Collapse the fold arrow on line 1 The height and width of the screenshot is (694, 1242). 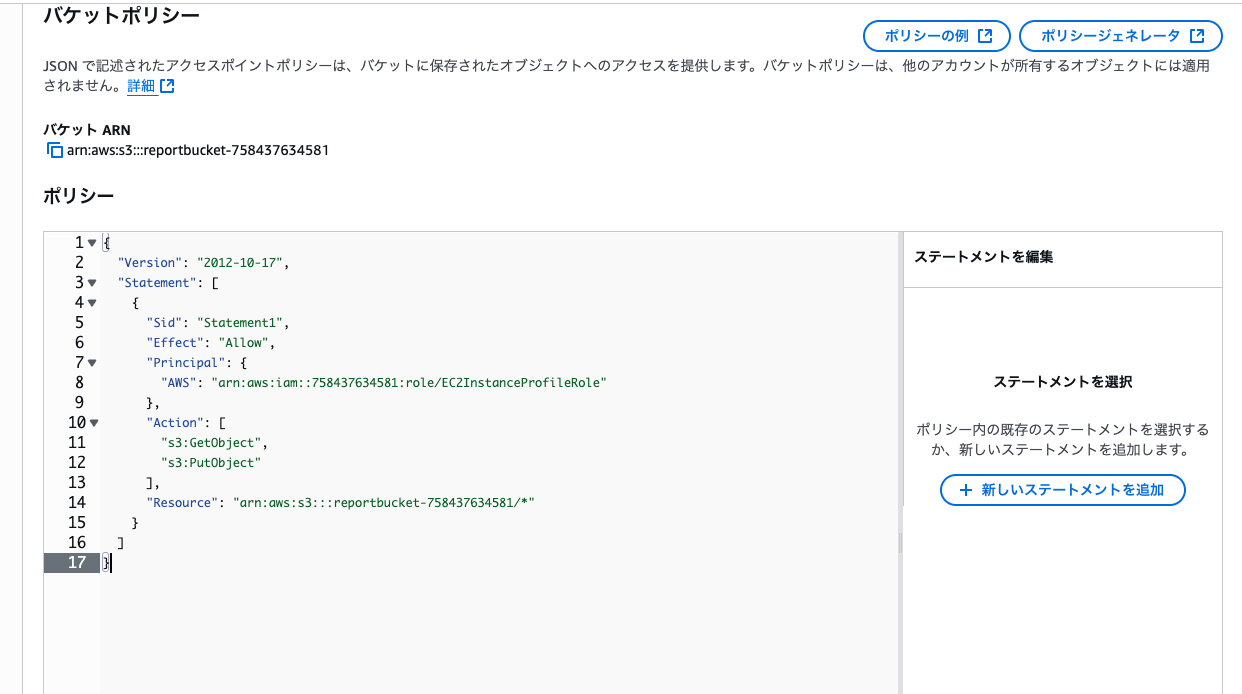click(92, 243)
